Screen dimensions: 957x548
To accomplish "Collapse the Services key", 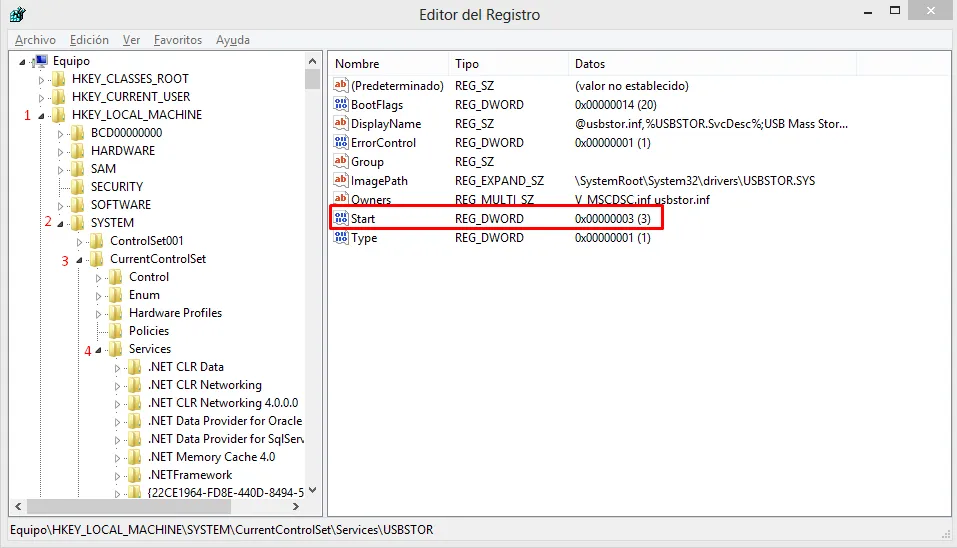I will (x=98, y=350).
